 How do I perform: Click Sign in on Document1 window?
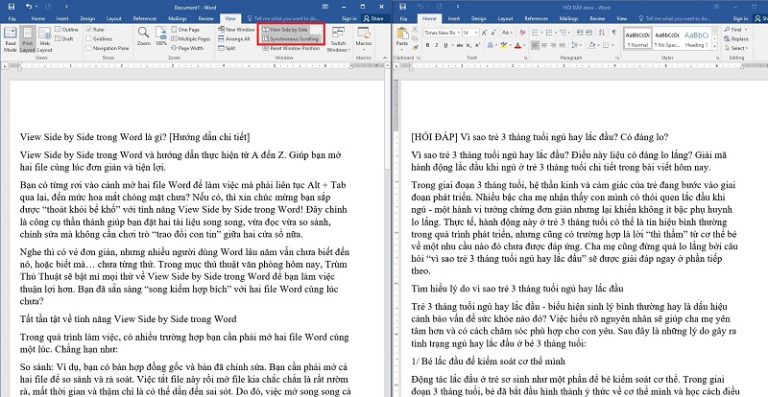coord(349,19)
